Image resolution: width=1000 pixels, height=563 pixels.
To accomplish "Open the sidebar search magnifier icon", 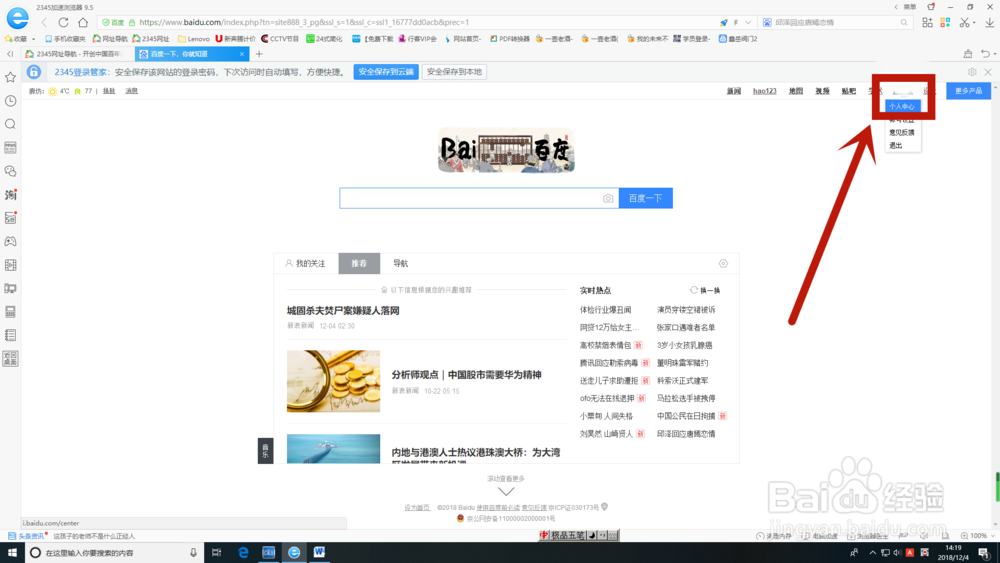I will pyautogui.click(x=10, y=124).
